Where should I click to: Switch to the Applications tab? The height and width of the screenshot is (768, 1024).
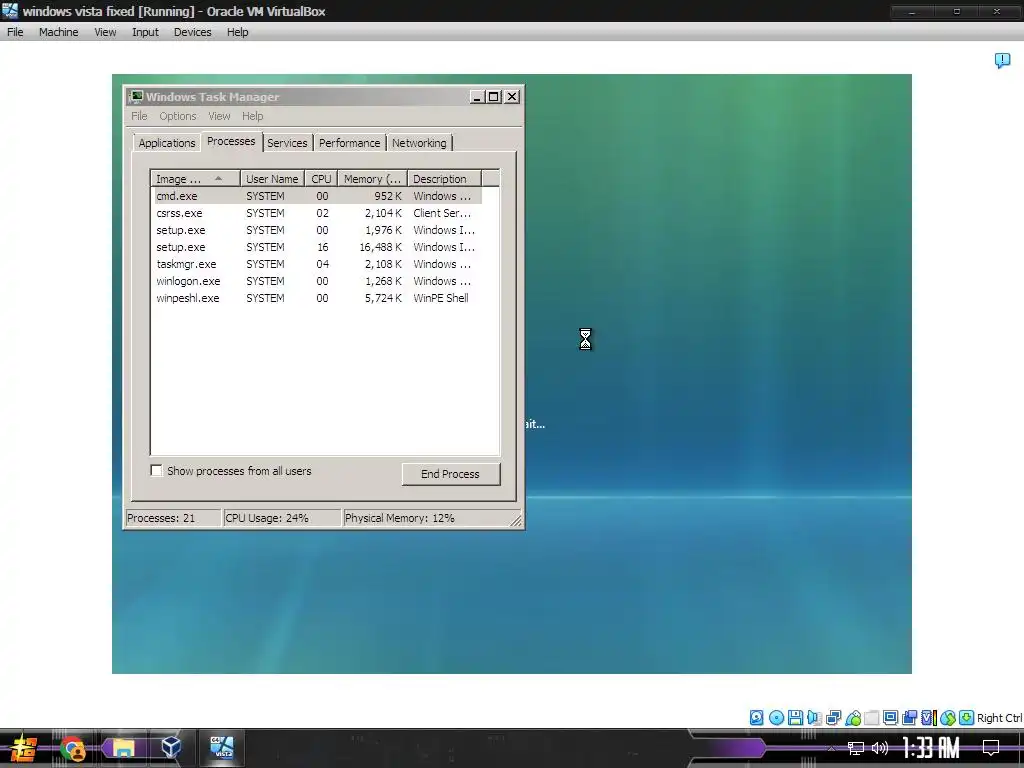pyautogui.click(x=167, y=143)
